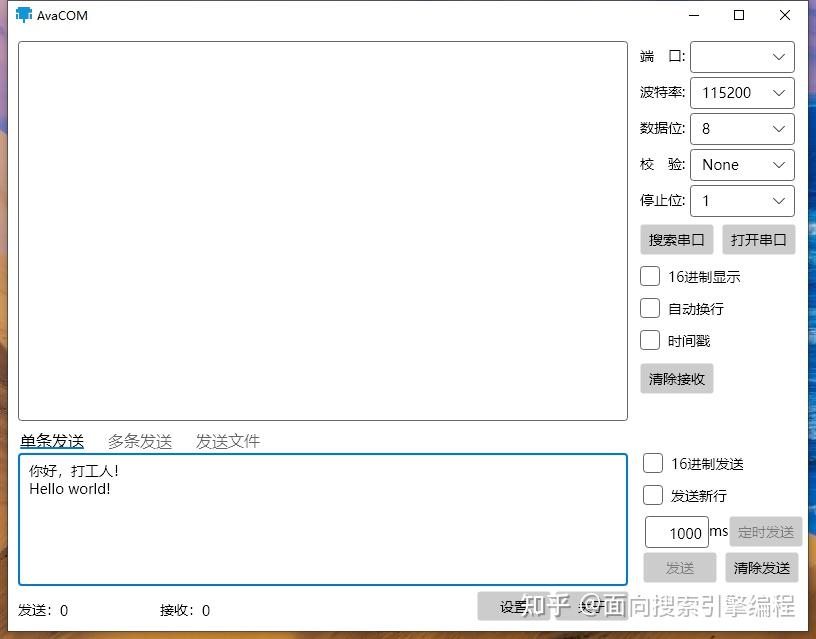This screenshot has width=816, height=639.
Task: Open the 停止位 dropdown showing 1
Action: tap(742, 201)
